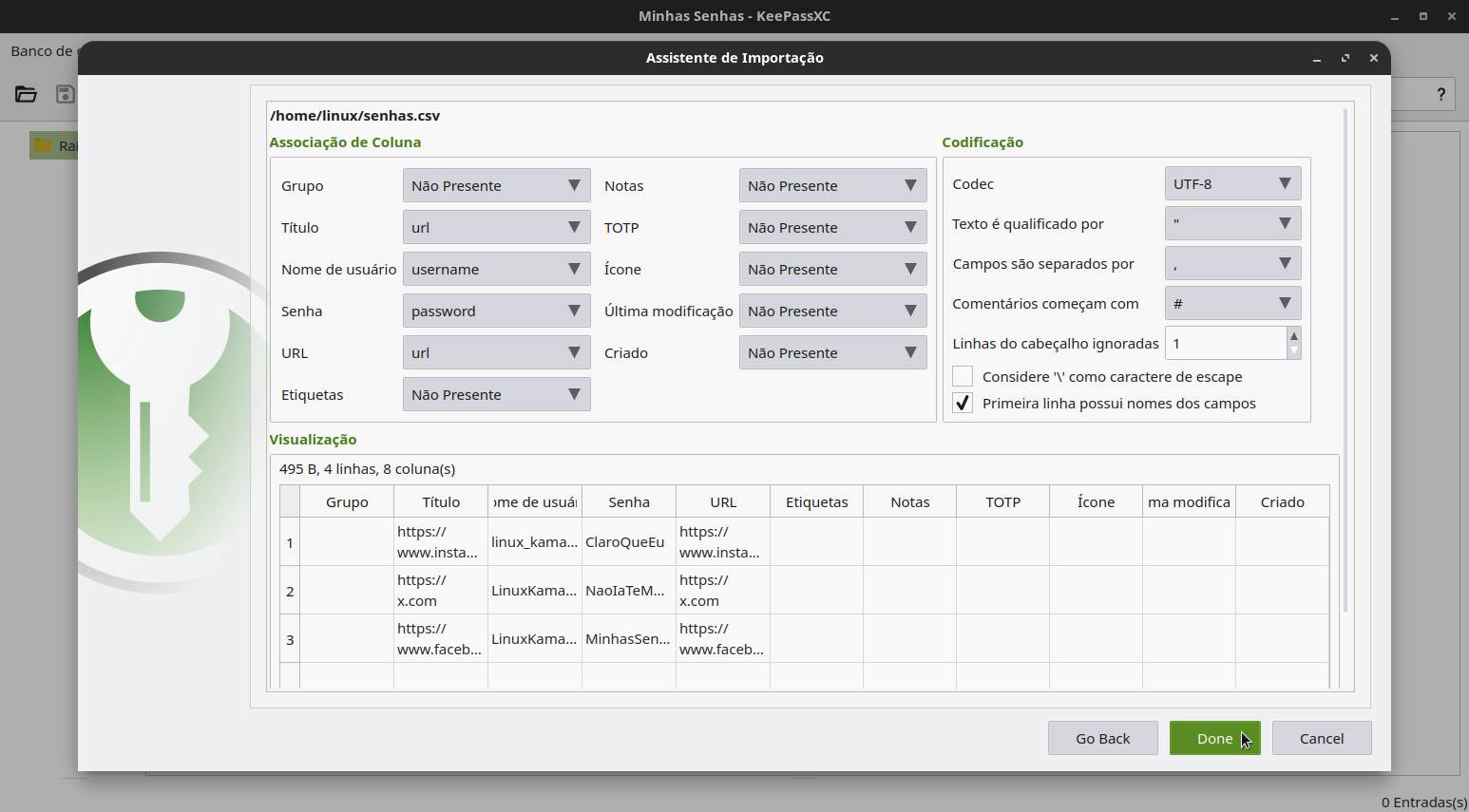Open the comment character dropdown
Viewport: 1469px width, 812px height.
coord(1232,303)
